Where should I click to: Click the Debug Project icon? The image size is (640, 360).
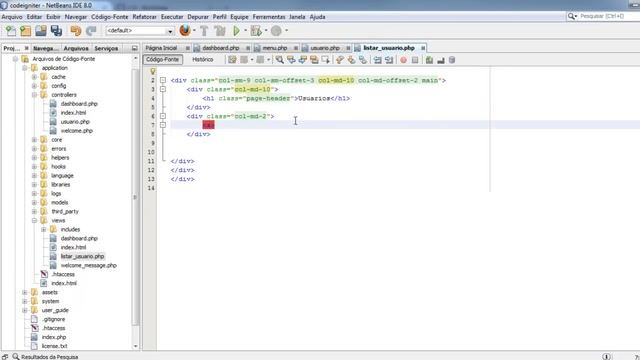point(256,31)
